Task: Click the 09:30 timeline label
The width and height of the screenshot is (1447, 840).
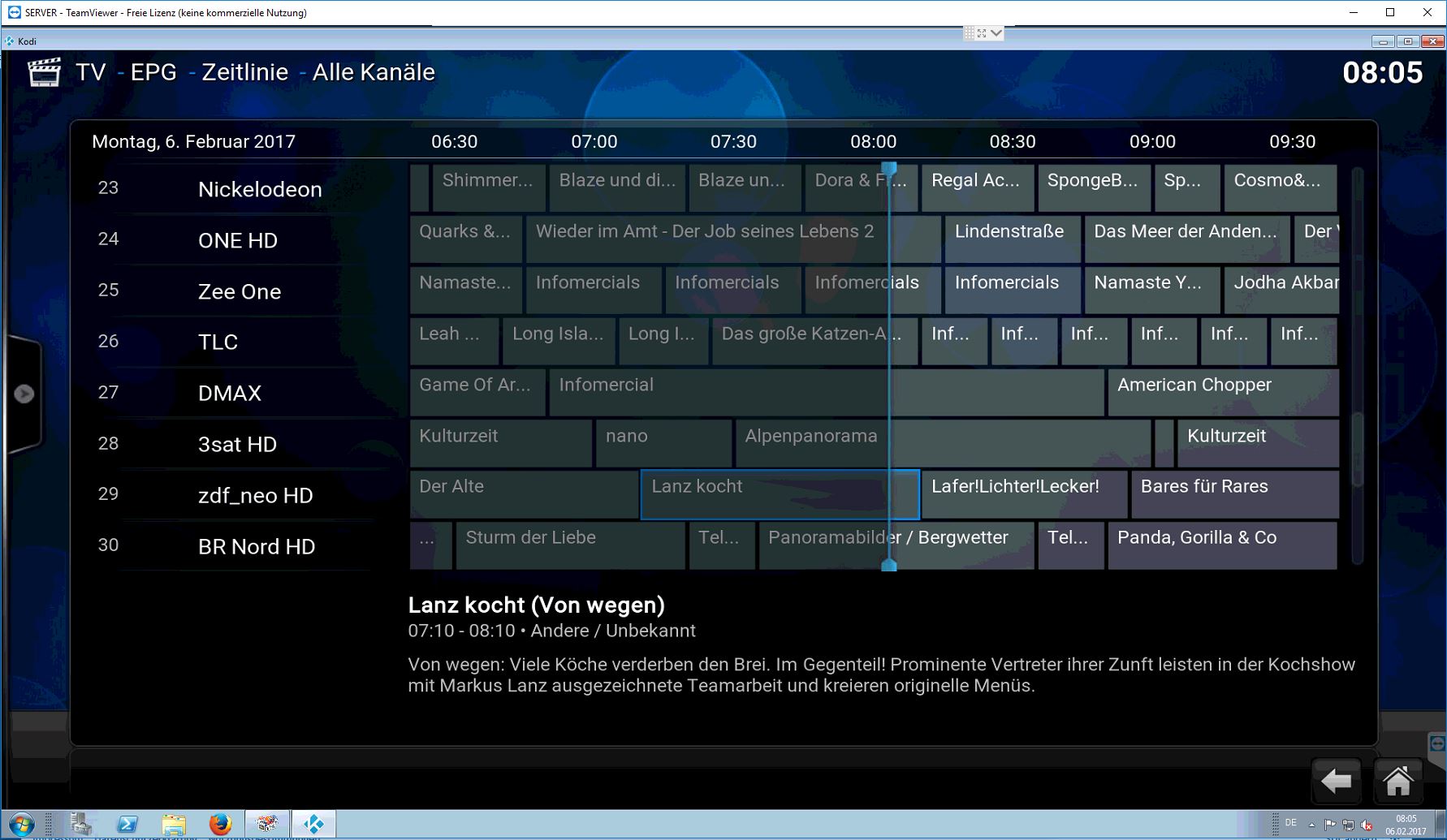Action: (1292, 142)
